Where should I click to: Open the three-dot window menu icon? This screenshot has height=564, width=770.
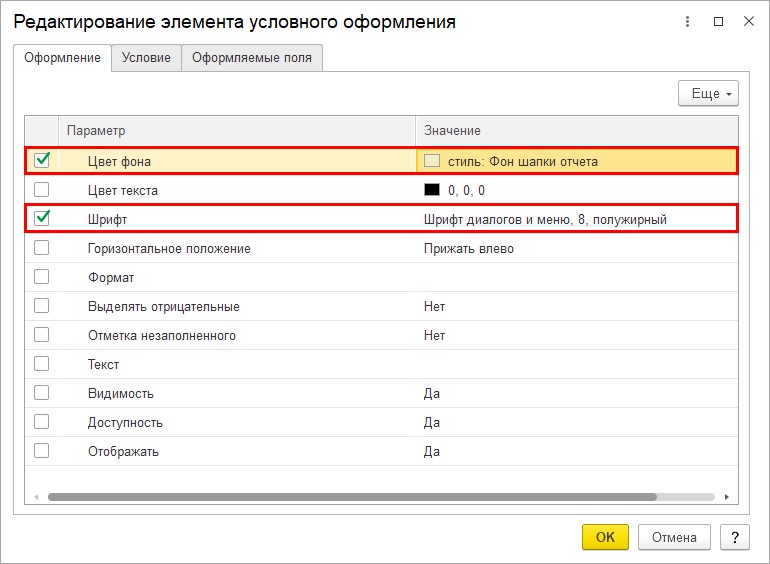pos(687,21)
